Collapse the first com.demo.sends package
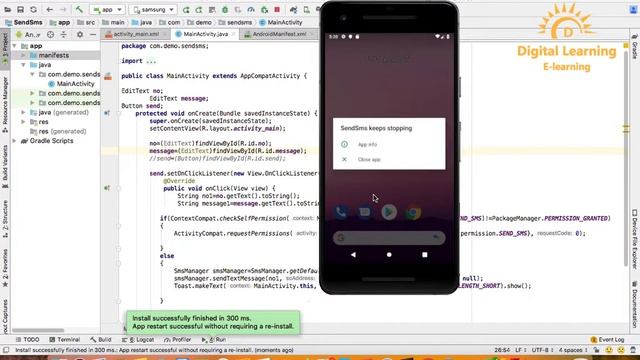 pos(32,74)
